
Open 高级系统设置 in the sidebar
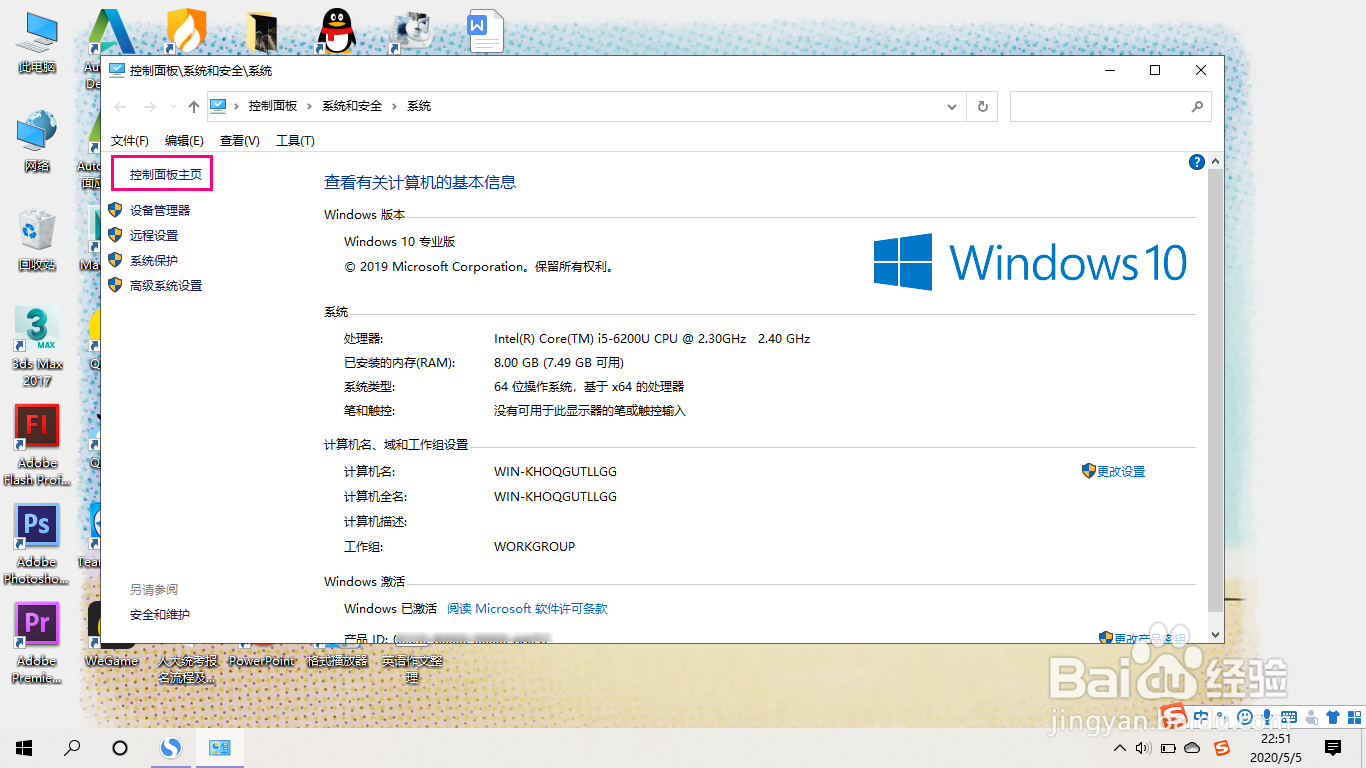click(166, 285)
